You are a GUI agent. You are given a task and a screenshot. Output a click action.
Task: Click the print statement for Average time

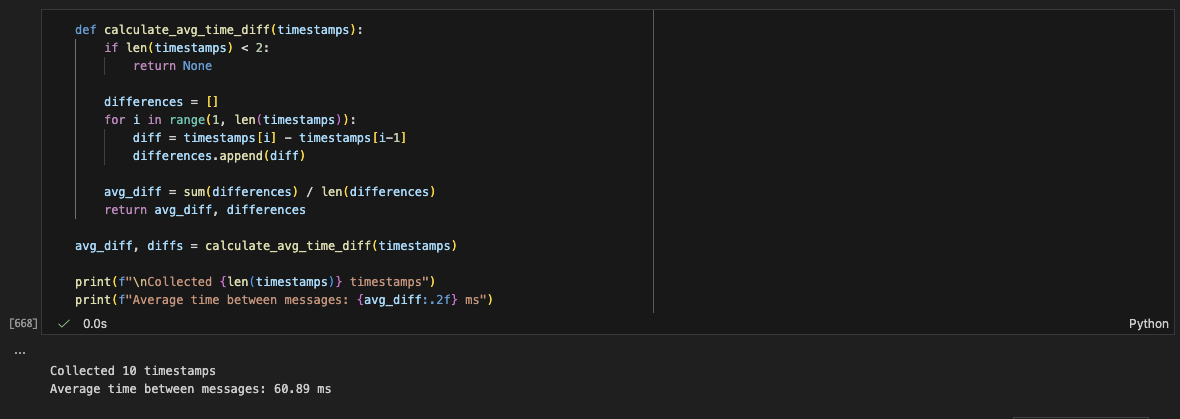[285, 300]
